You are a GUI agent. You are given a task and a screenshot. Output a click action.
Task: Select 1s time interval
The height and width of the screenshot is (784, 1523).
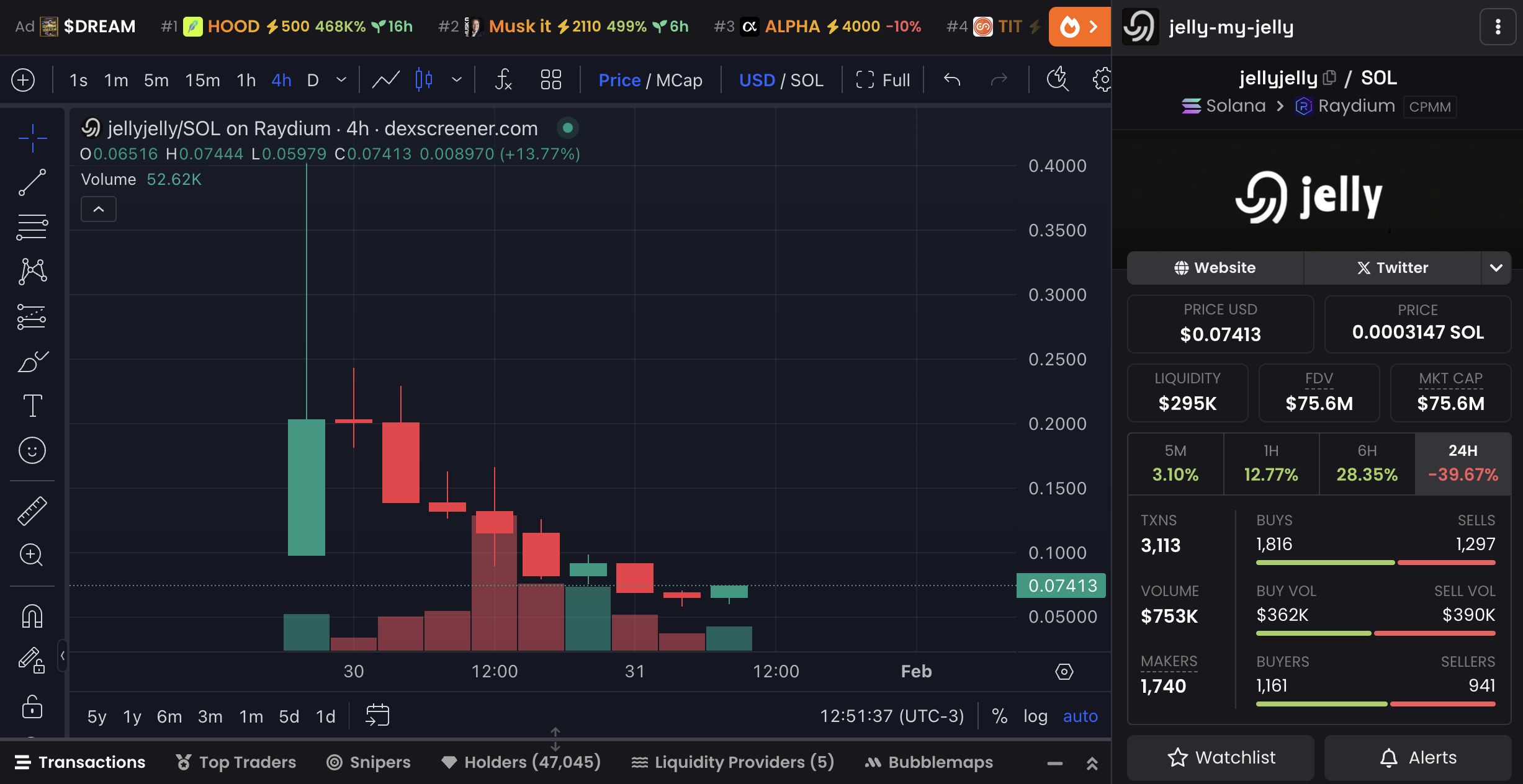[x=78, y=80]
